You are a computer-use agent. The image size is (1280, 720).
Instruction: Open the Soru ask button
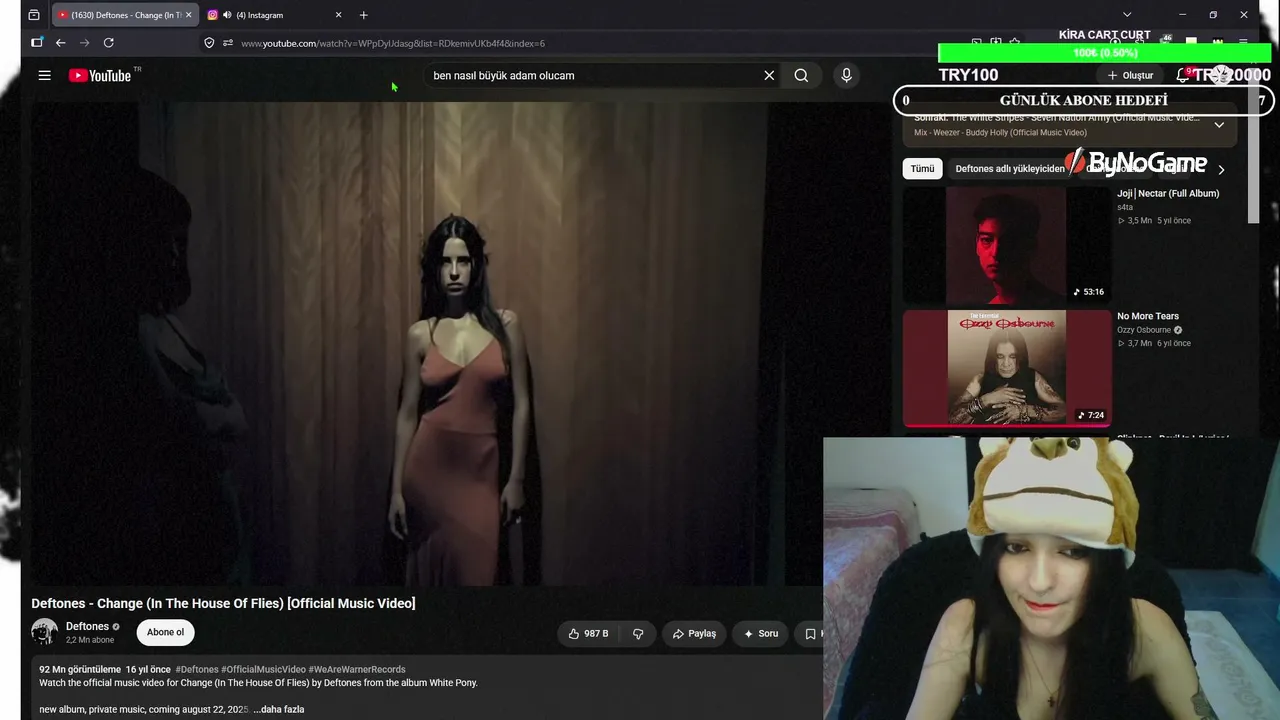click(x=760, y=634)
